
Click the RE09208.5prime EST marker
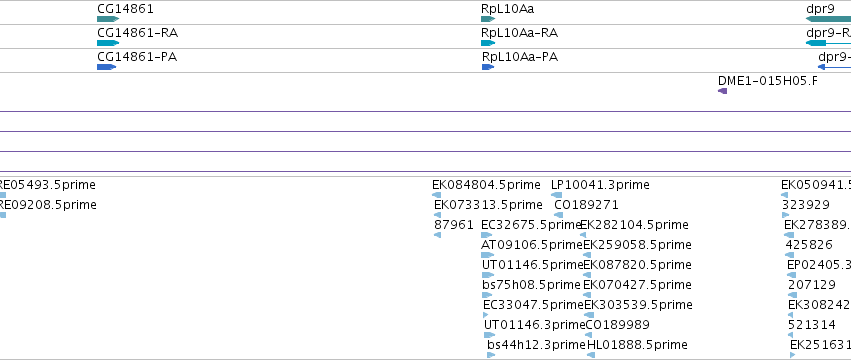pyautogui.click(x=3, y=215)
